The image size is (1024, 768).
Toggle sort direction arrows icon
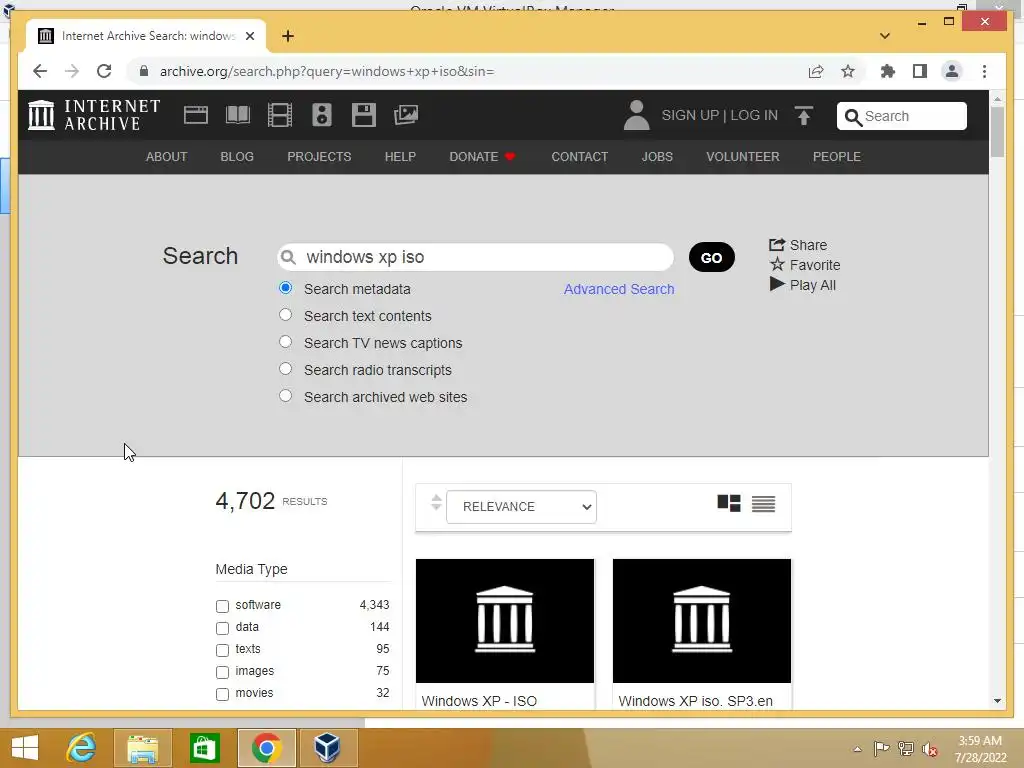[x=436, y=503]
